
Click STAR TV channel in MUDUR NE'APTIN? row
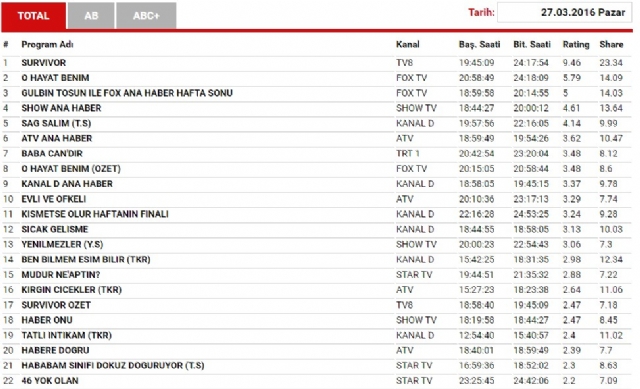[414, 274]
